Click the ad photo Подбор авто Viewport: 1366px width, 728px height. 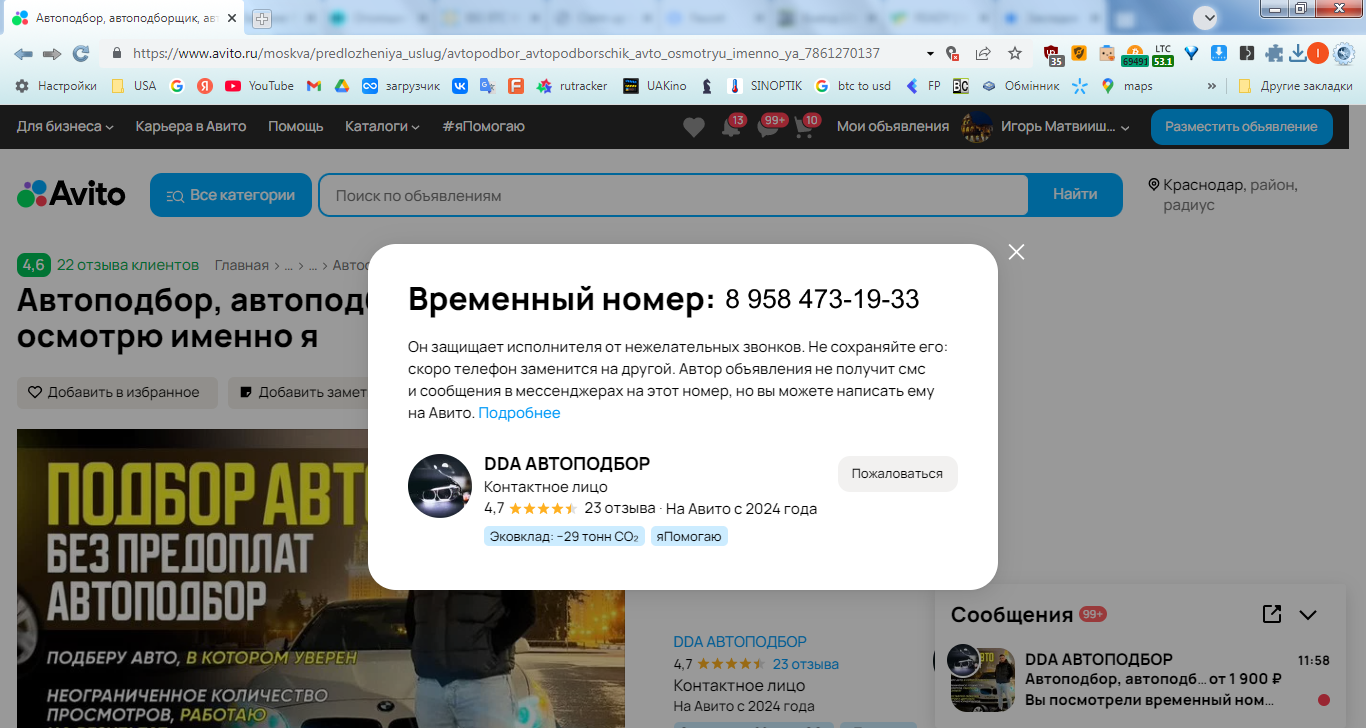[x=321, y=579]
